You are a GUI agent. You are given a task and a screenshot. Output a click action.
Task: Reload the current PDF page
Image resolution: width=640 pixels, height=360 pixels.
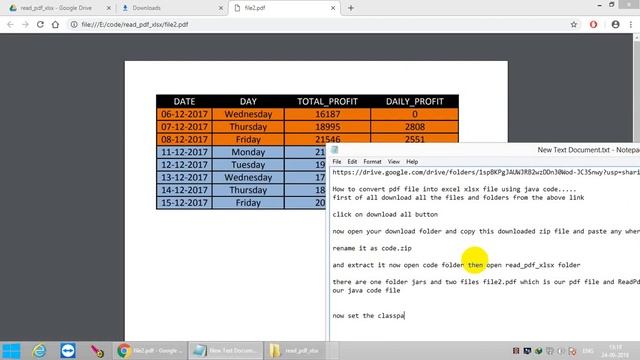40,24
